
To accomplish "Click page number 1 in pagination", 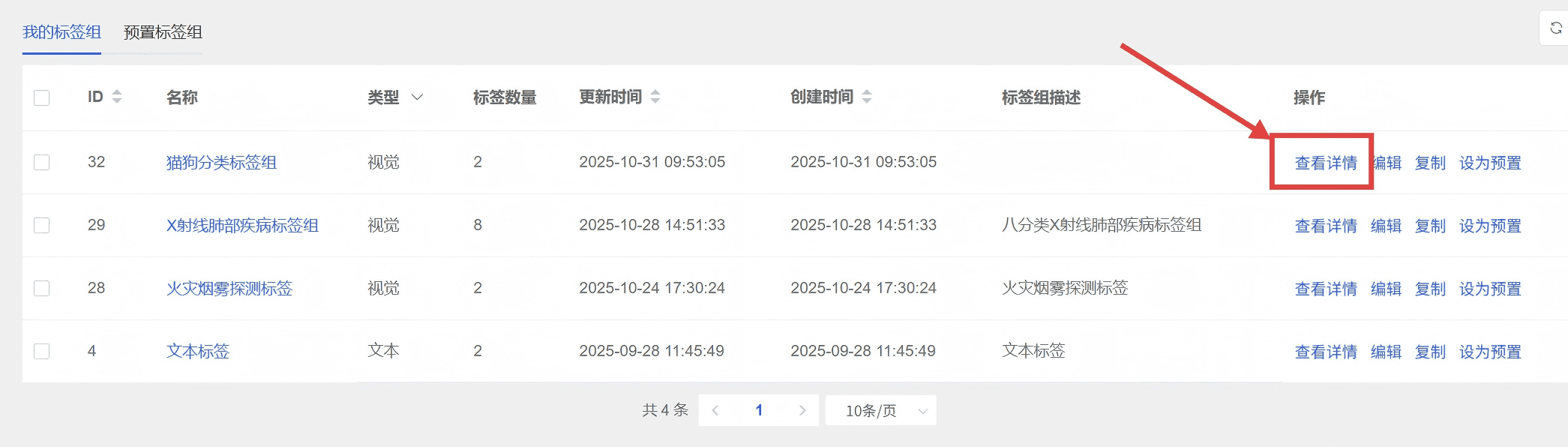I will [x=759, y=410].
